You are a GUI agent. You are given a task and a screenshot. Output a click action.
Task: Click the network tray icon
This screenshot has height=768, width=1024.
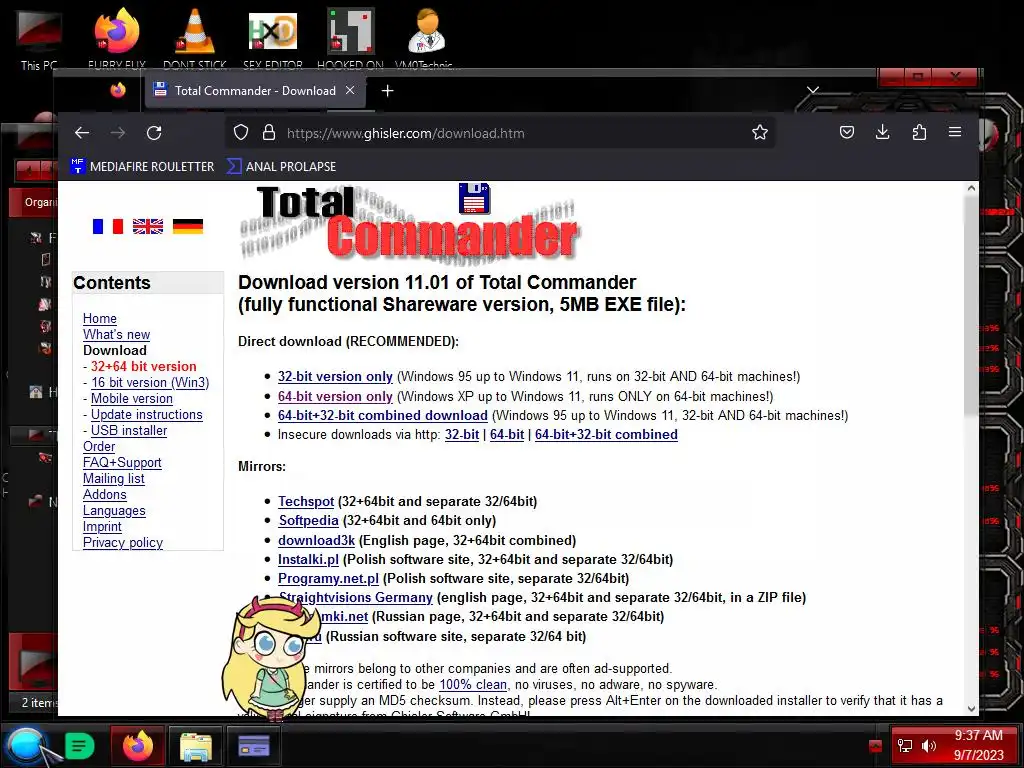(x=904, y=746)
